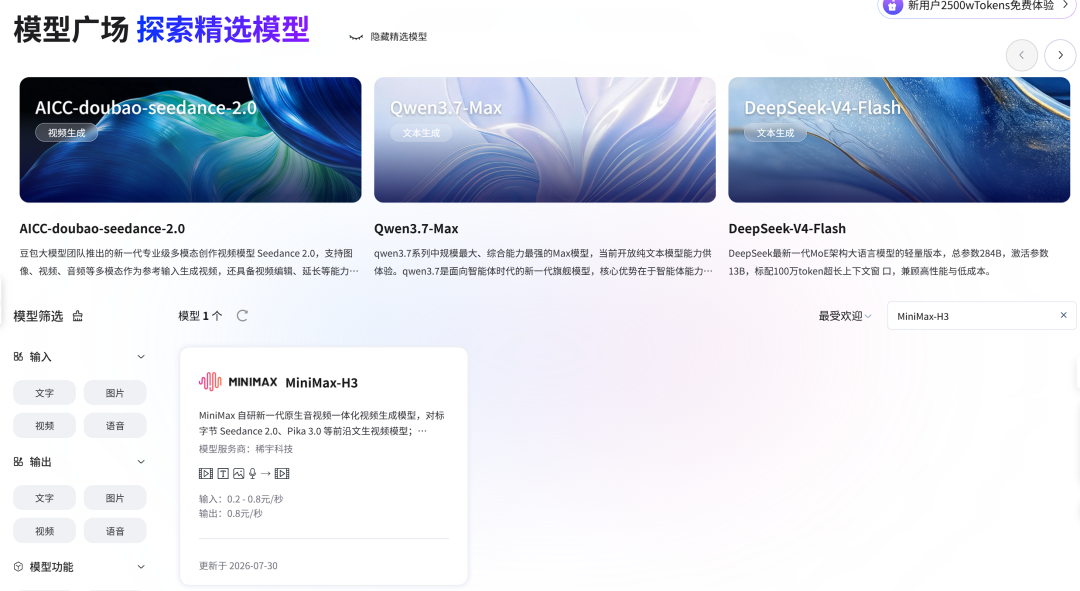Toggle the 语音 input filter

115,426
